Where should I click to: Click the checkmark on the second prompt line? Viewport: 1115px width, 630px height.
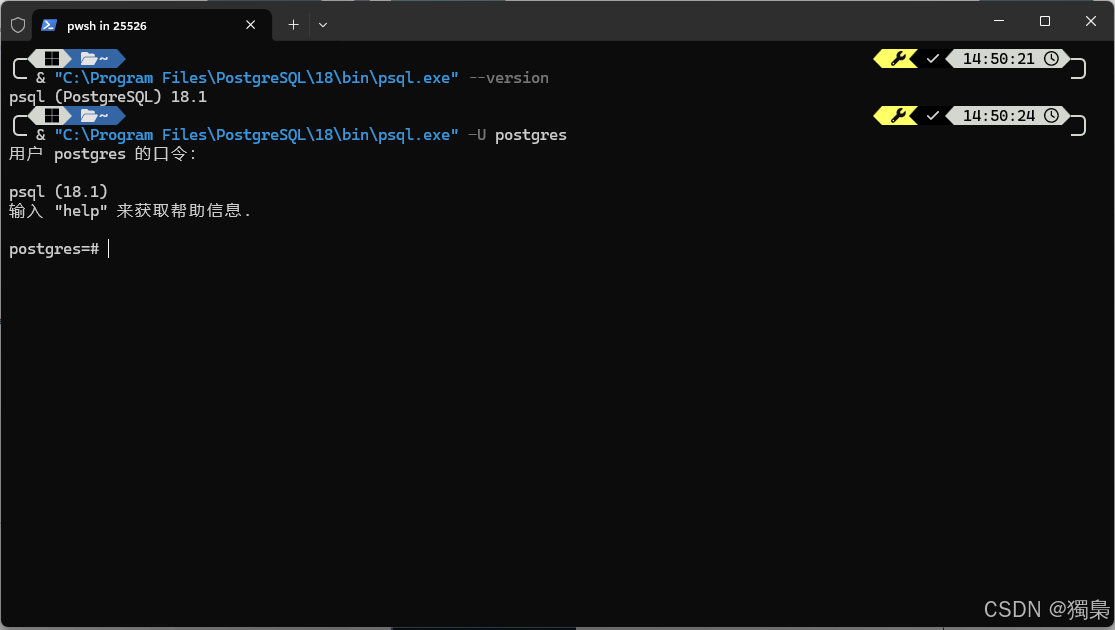[x=933, y=115]
